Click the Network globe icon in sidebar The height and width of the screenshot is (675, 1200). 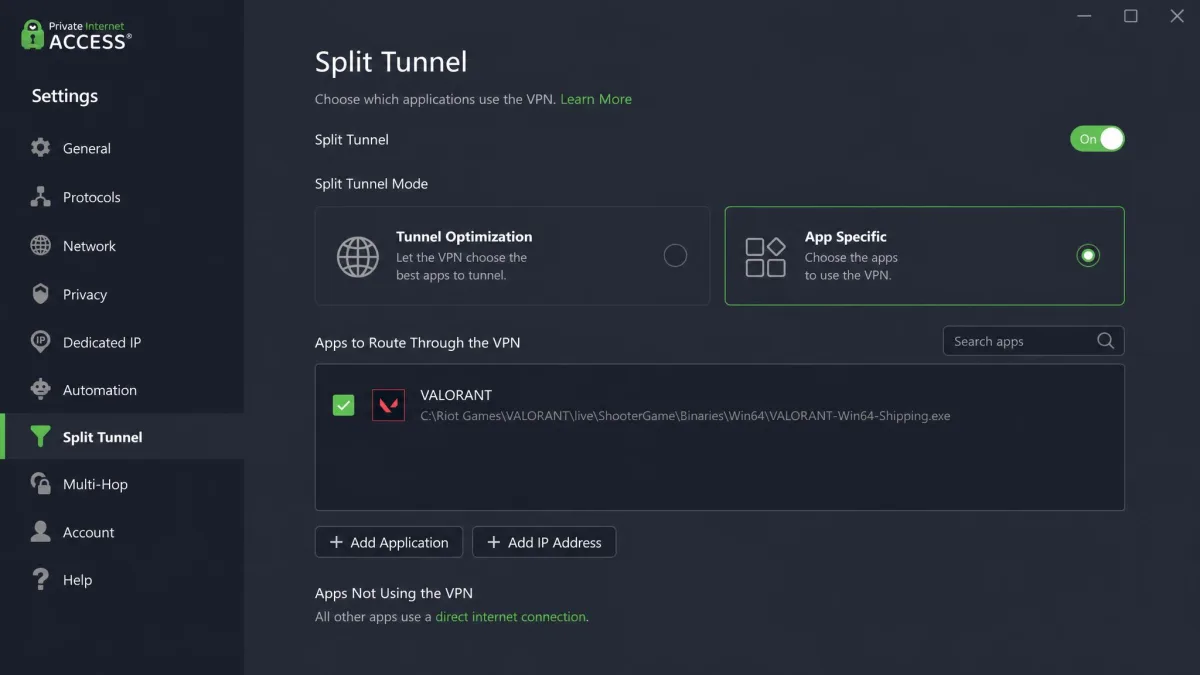[40, 246]
